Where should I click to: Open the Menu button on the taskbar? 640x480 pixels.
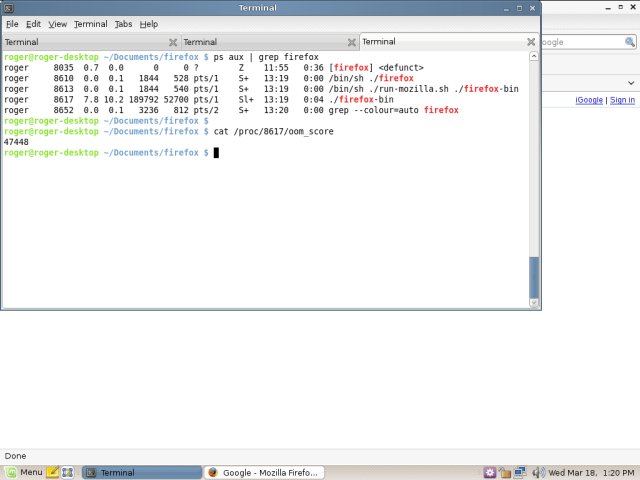[24, 472]
